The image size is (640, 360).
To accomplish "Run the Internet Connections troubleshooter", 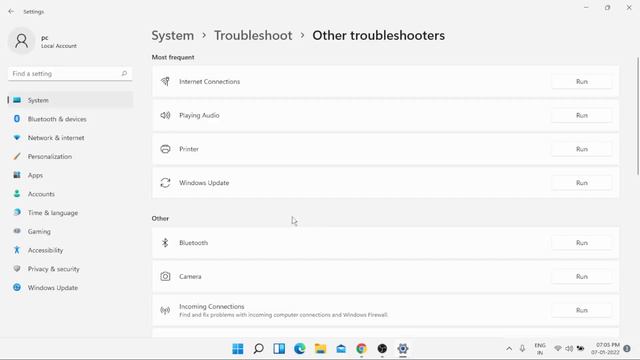I will coord(582,82).
